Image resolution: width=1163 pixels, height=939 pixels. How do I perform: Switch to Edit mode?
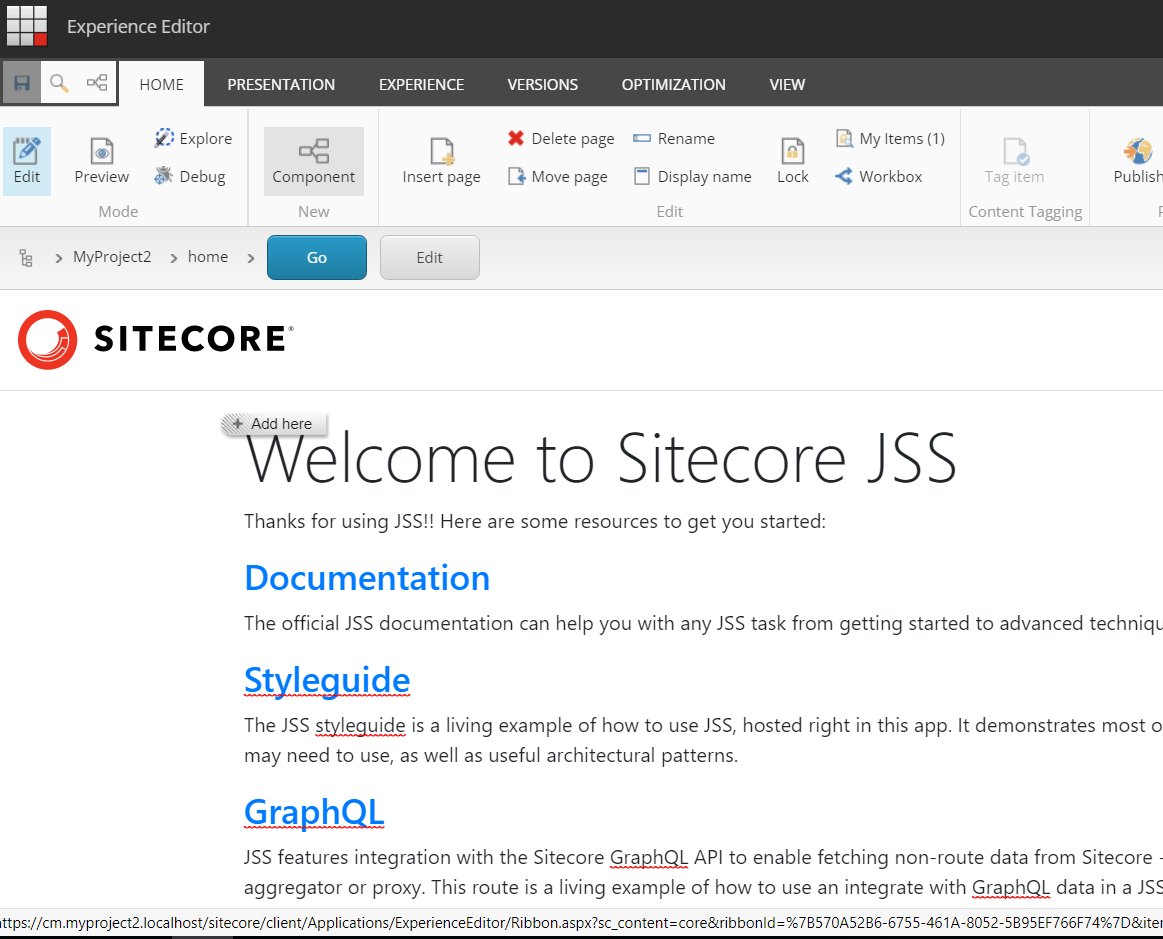coord(27,161)
